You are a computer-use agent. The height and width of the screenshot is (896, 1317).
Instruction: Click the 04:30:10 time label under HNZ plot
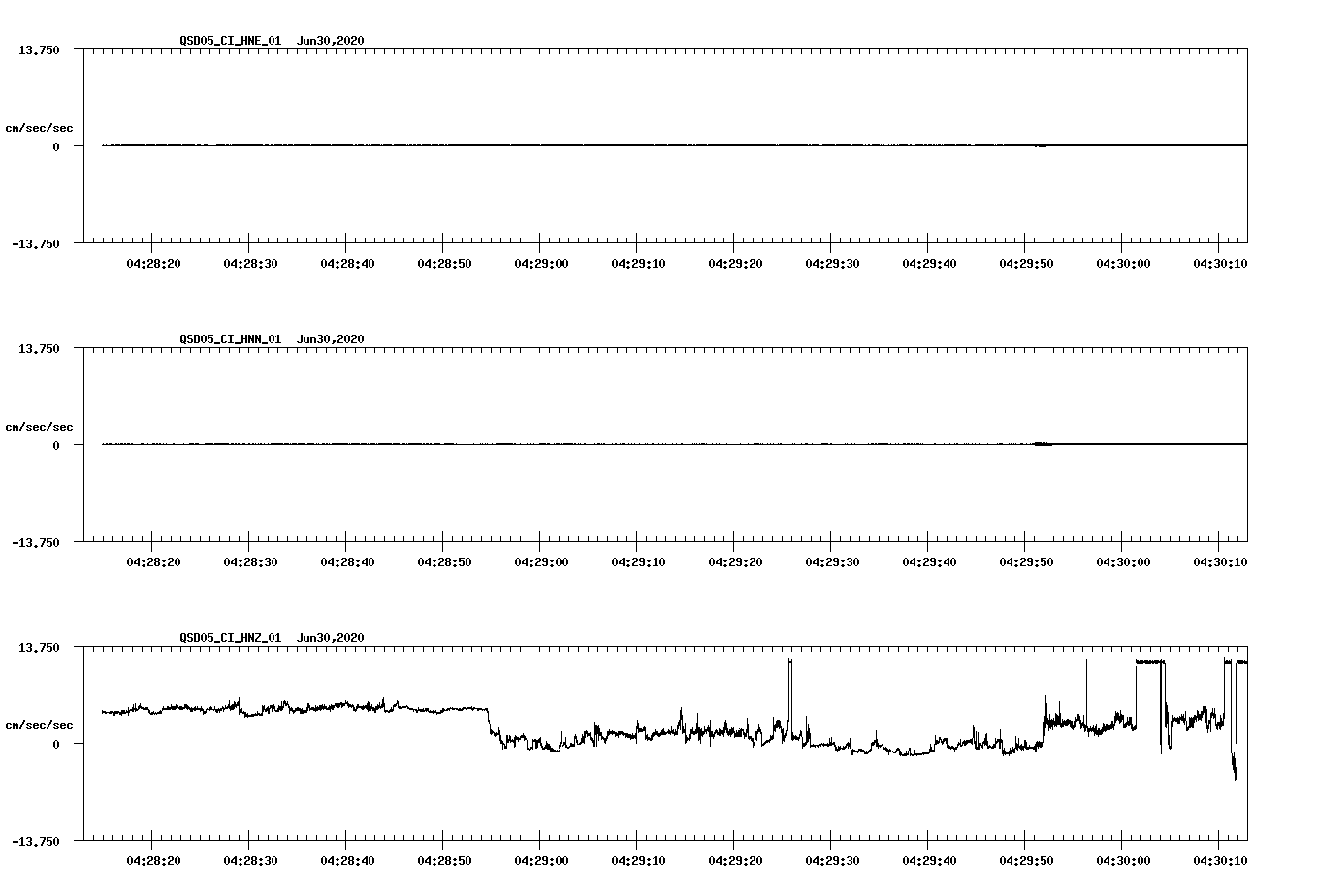[x=1220, y=861]
